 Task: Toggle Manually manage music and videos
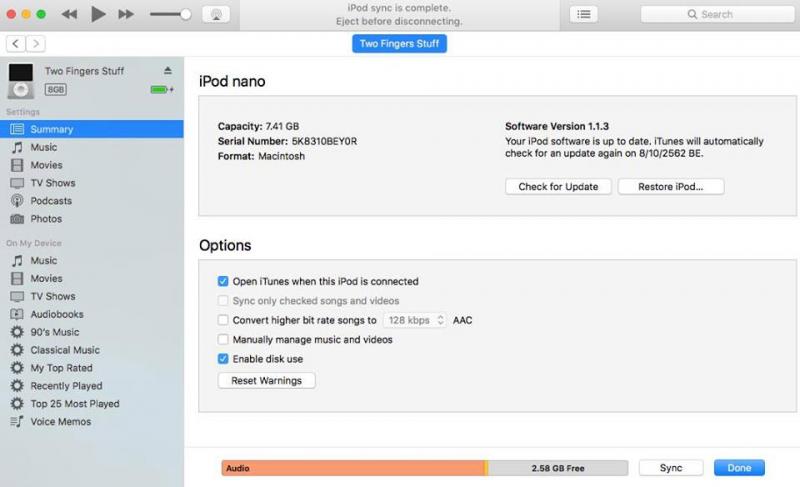(223, 340)
